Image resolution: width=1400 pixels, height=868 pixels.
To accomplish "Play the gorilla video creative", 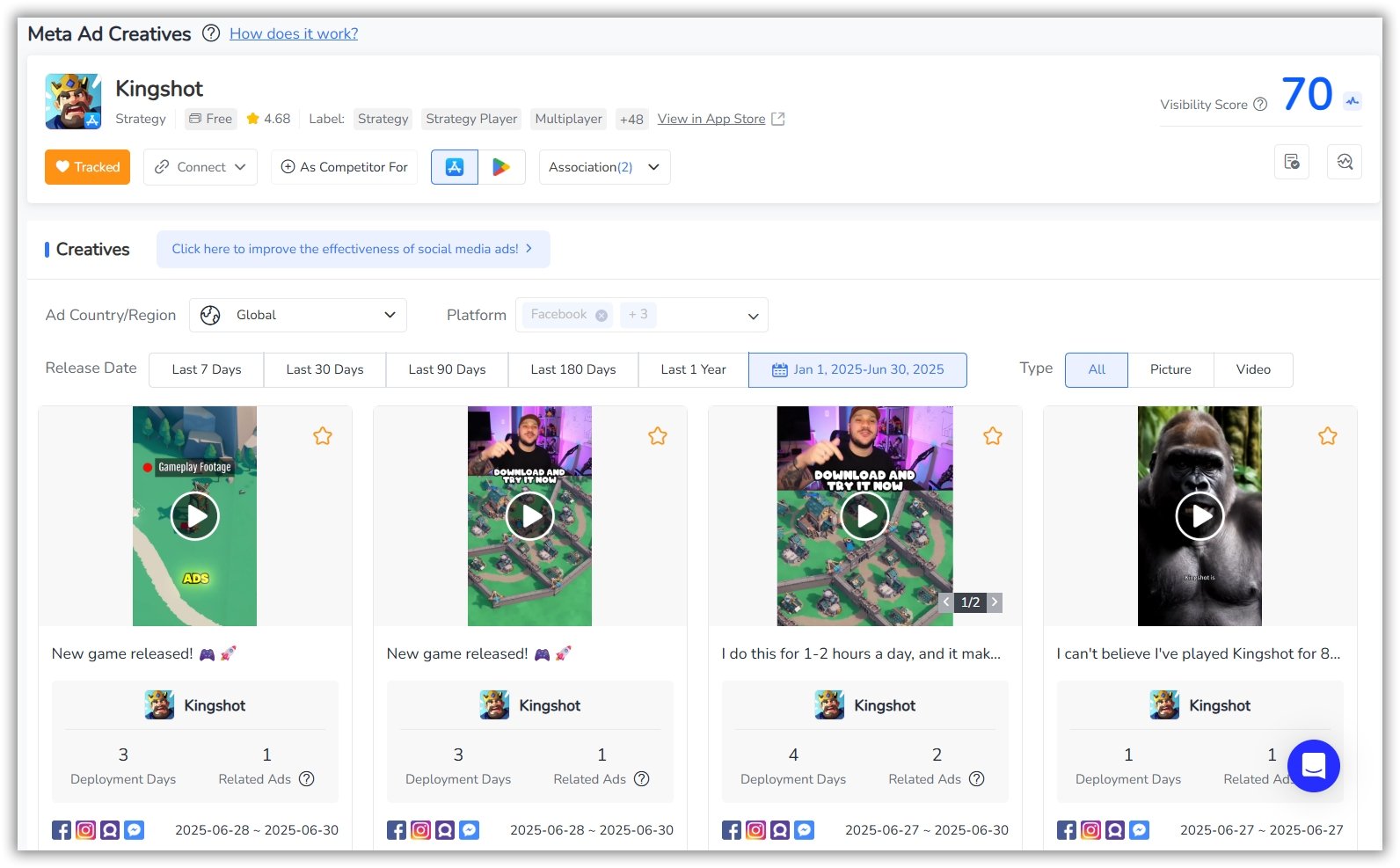I will pyautogui.click(x=1200, y=516).
